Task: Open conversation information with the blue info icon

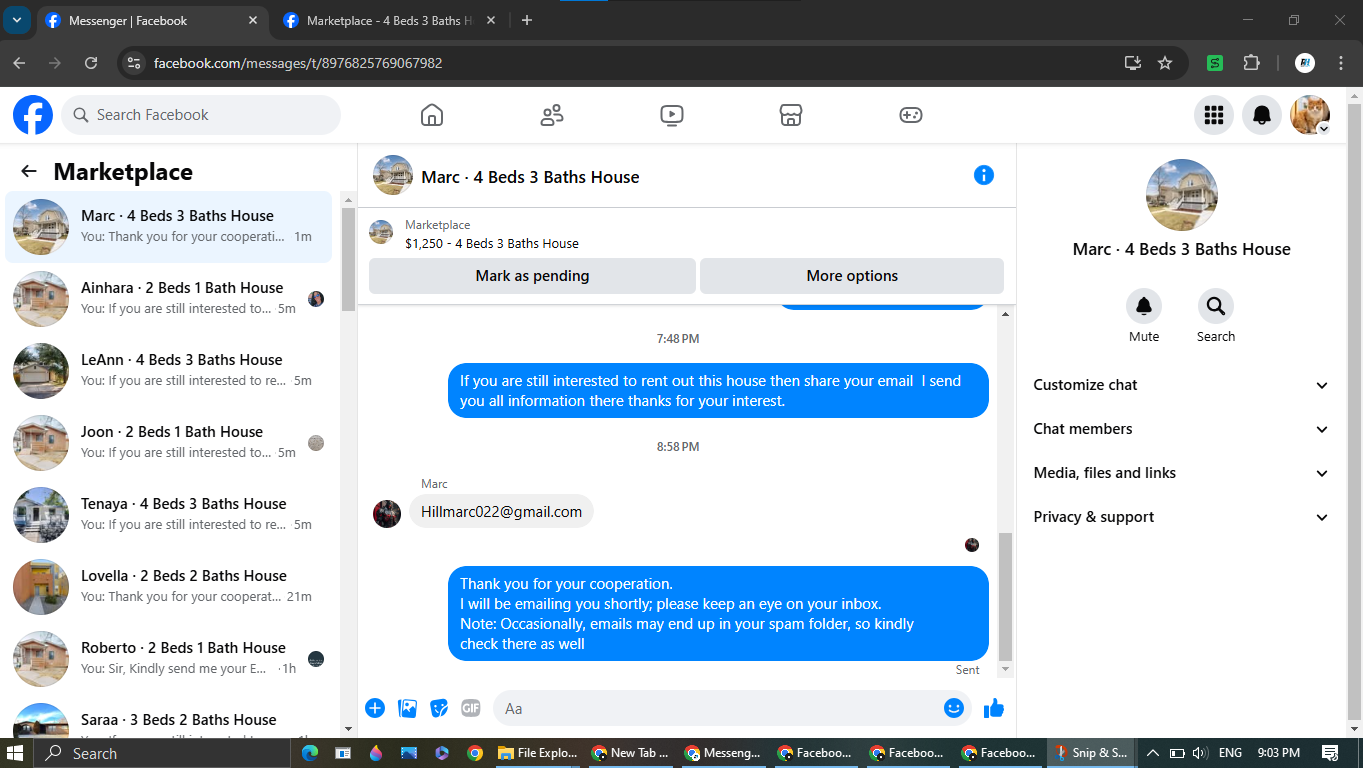Action: click(984, 175)
